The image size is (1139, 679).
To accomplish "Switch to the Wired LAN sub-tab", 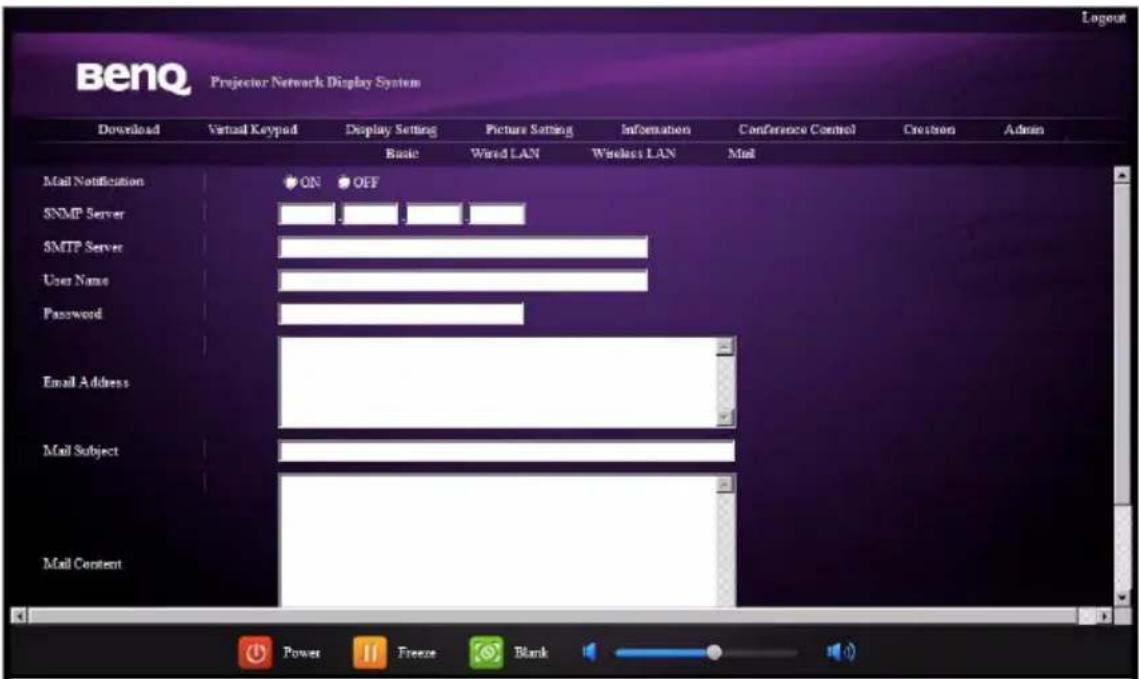I will [505, 153].
